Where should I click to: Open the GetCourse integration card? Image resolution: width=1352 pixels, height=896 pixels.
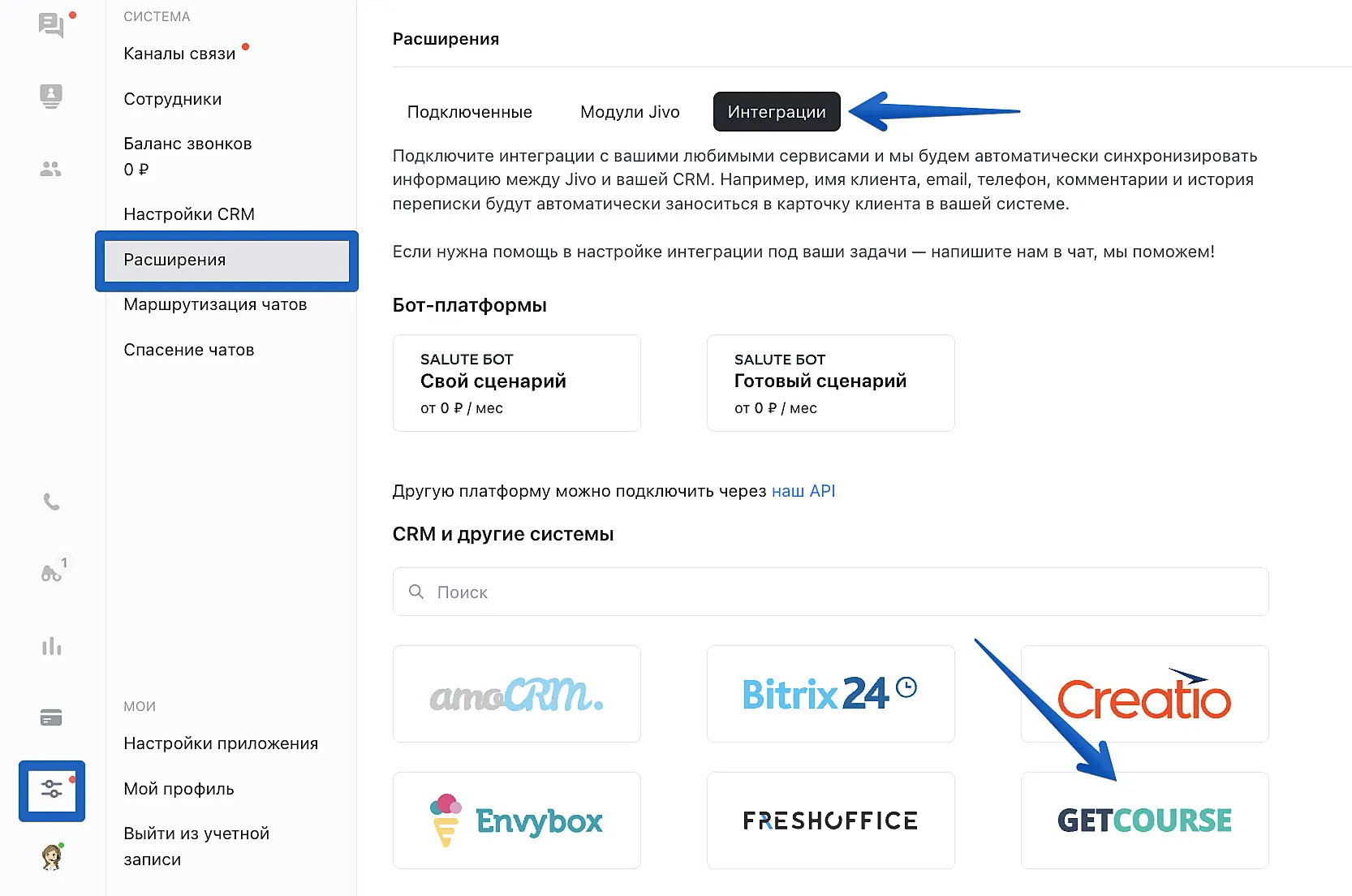click(1144, 821)
